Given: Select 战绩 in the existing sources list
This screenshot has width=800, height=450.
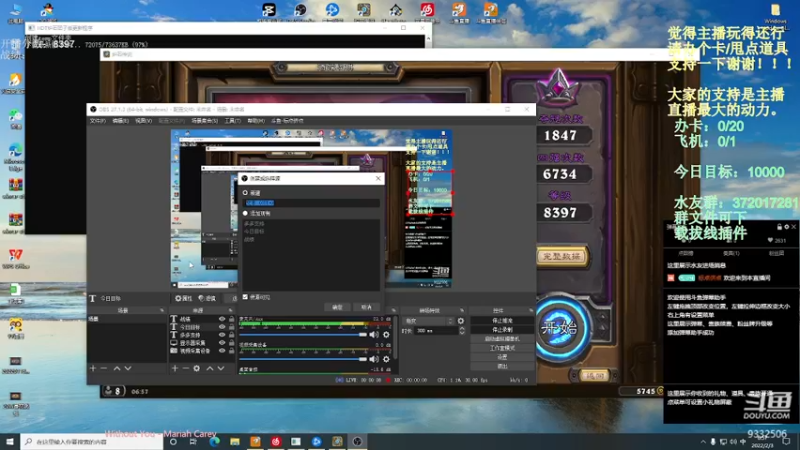Looking at the screenshot, I should pyautogui.click(x=249, y=239).
